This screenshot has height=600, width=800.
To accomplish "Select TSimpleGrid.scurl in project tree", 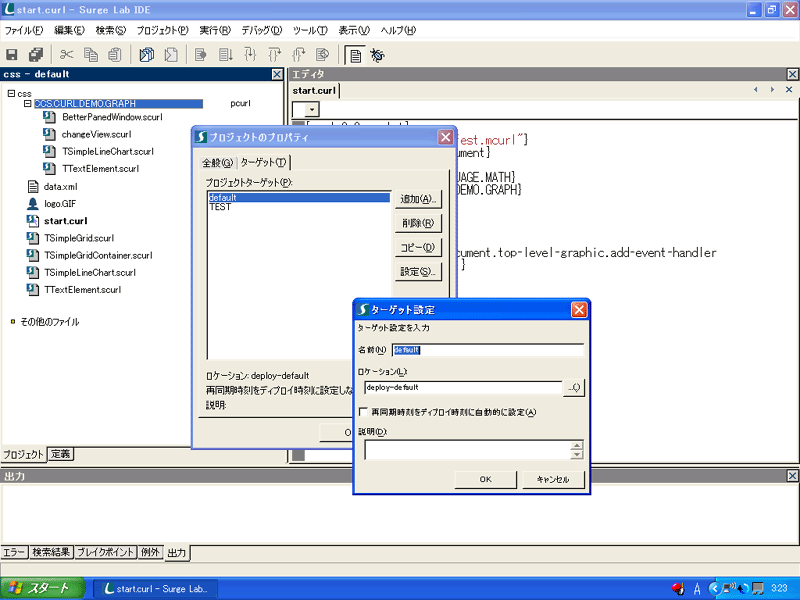I will point(79,238).
